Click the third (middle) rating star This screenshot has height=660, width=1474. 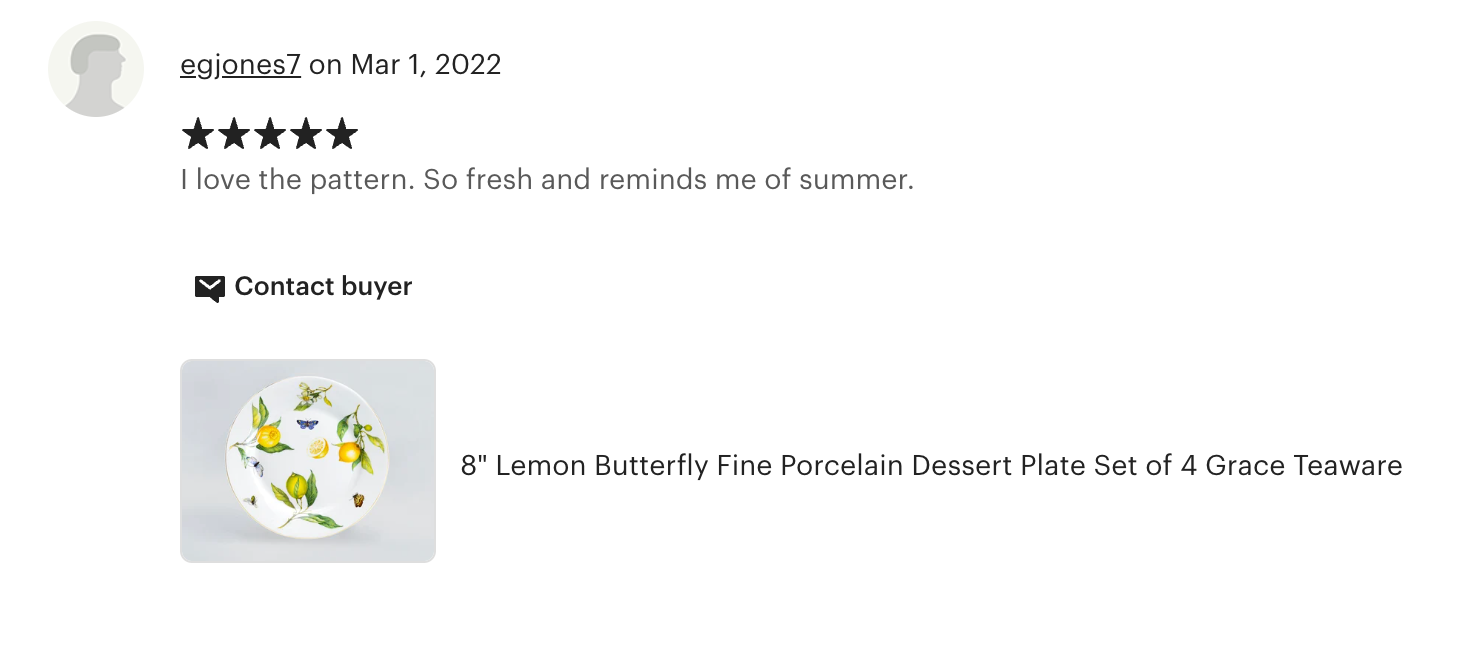click(x=270, y=134)
